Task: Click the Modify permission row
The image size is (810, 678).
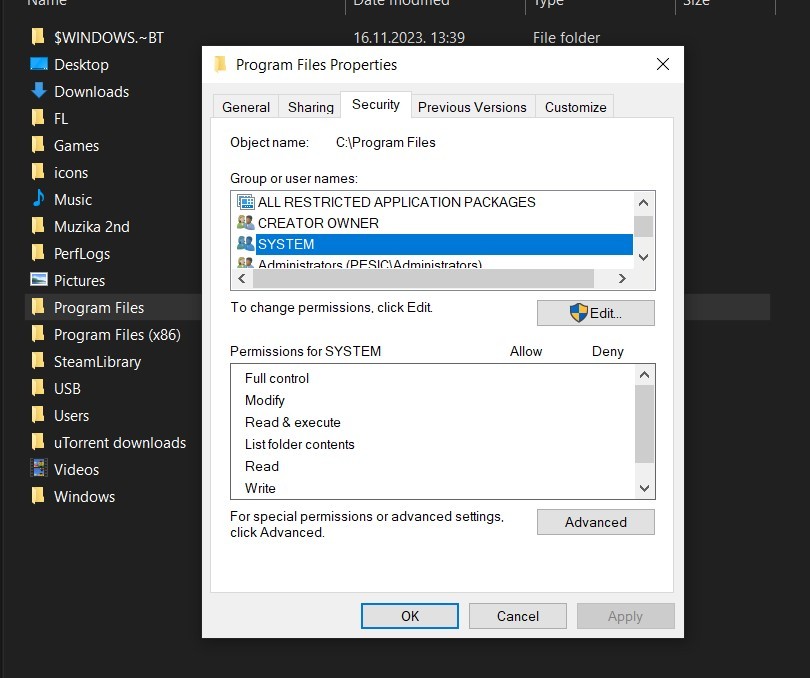Action: click(x=433, y=400)
